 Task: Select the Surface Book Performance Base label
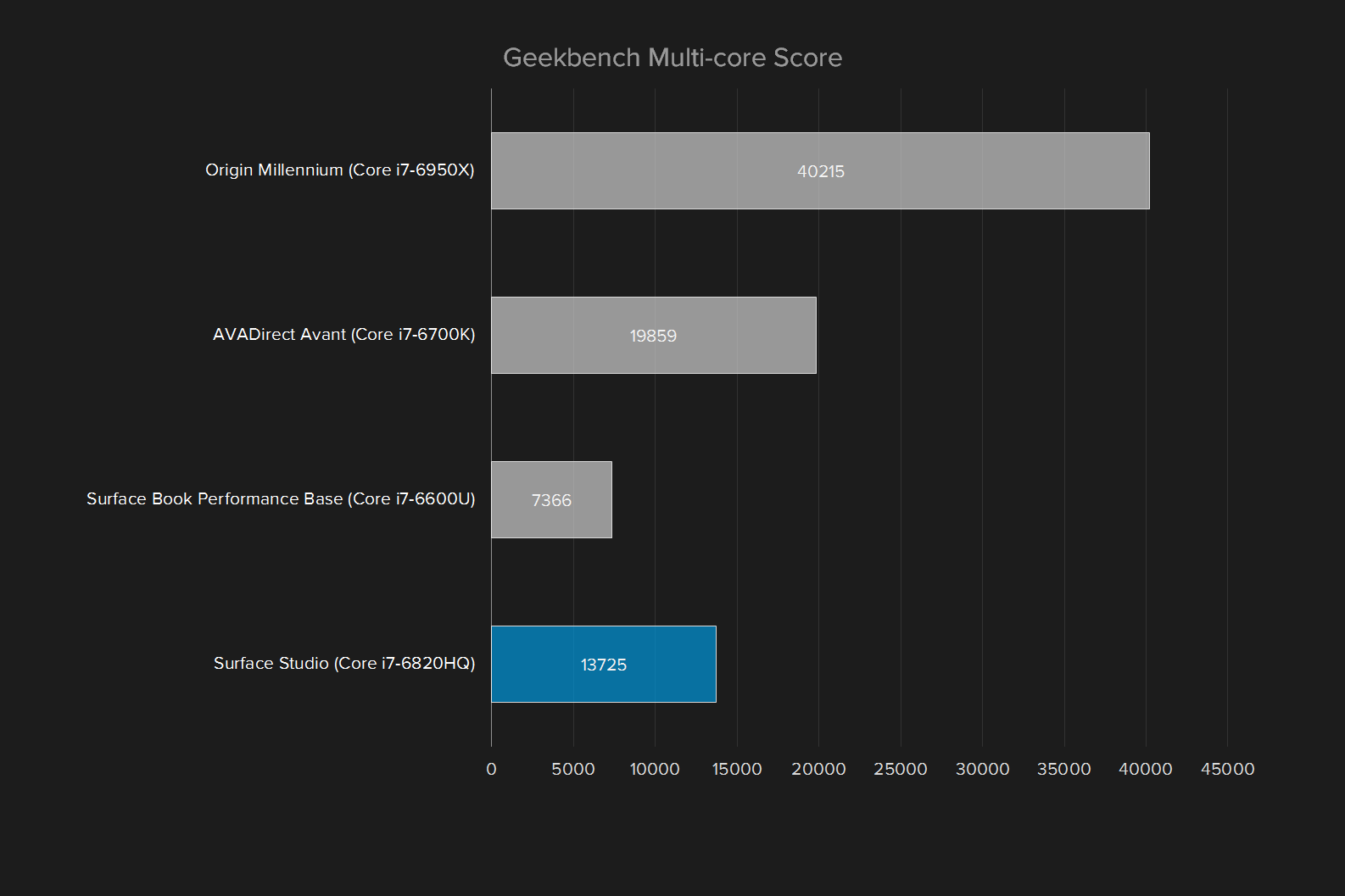(281, 499)
